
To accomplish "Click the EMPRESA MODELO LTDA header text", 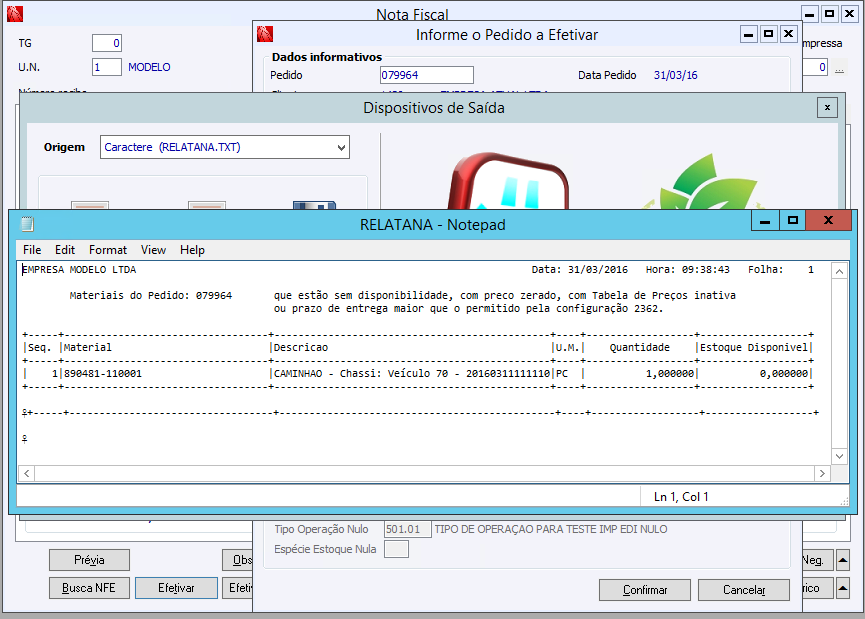I will coord(79,270).
